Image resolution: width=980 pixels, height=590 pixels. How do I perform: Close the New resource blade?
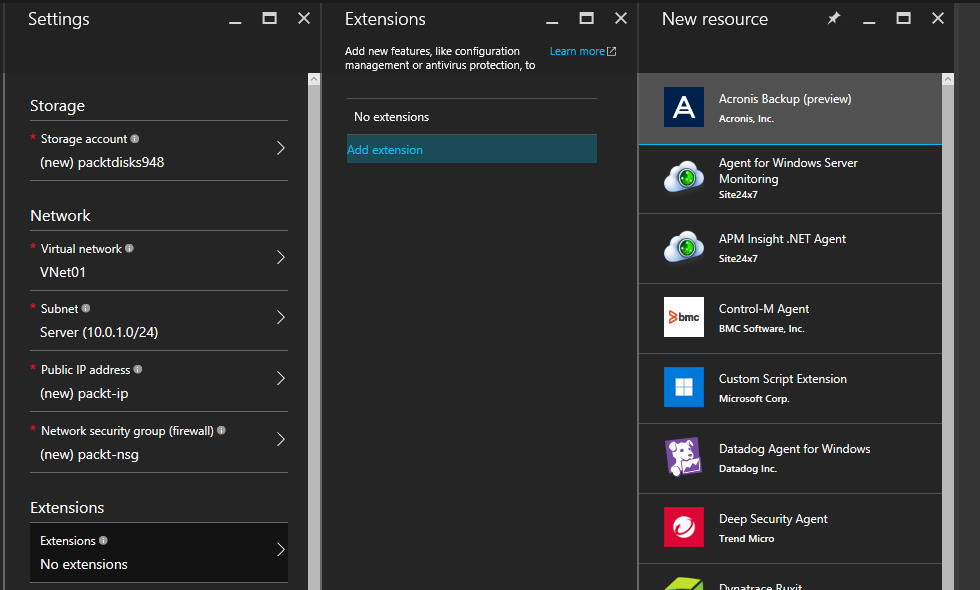[x=938, y=19]
